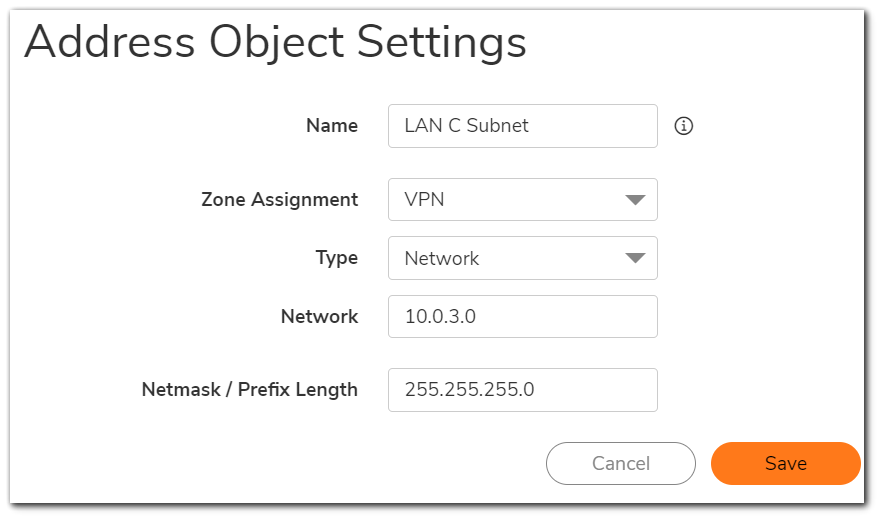
Task: Click the Type label text
Action: pos(336,258)
